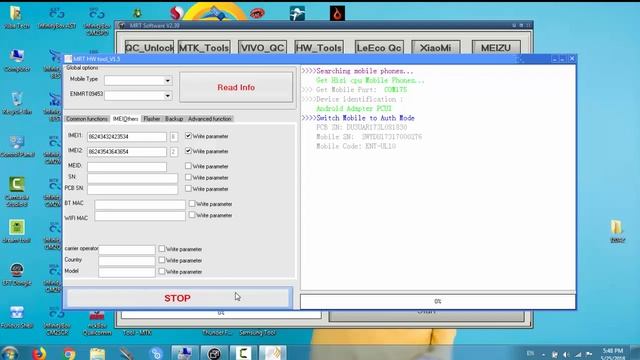Open the Control Panel desktop icon
The height and width of the screenshot is (360, 640).
pos(17,146)
